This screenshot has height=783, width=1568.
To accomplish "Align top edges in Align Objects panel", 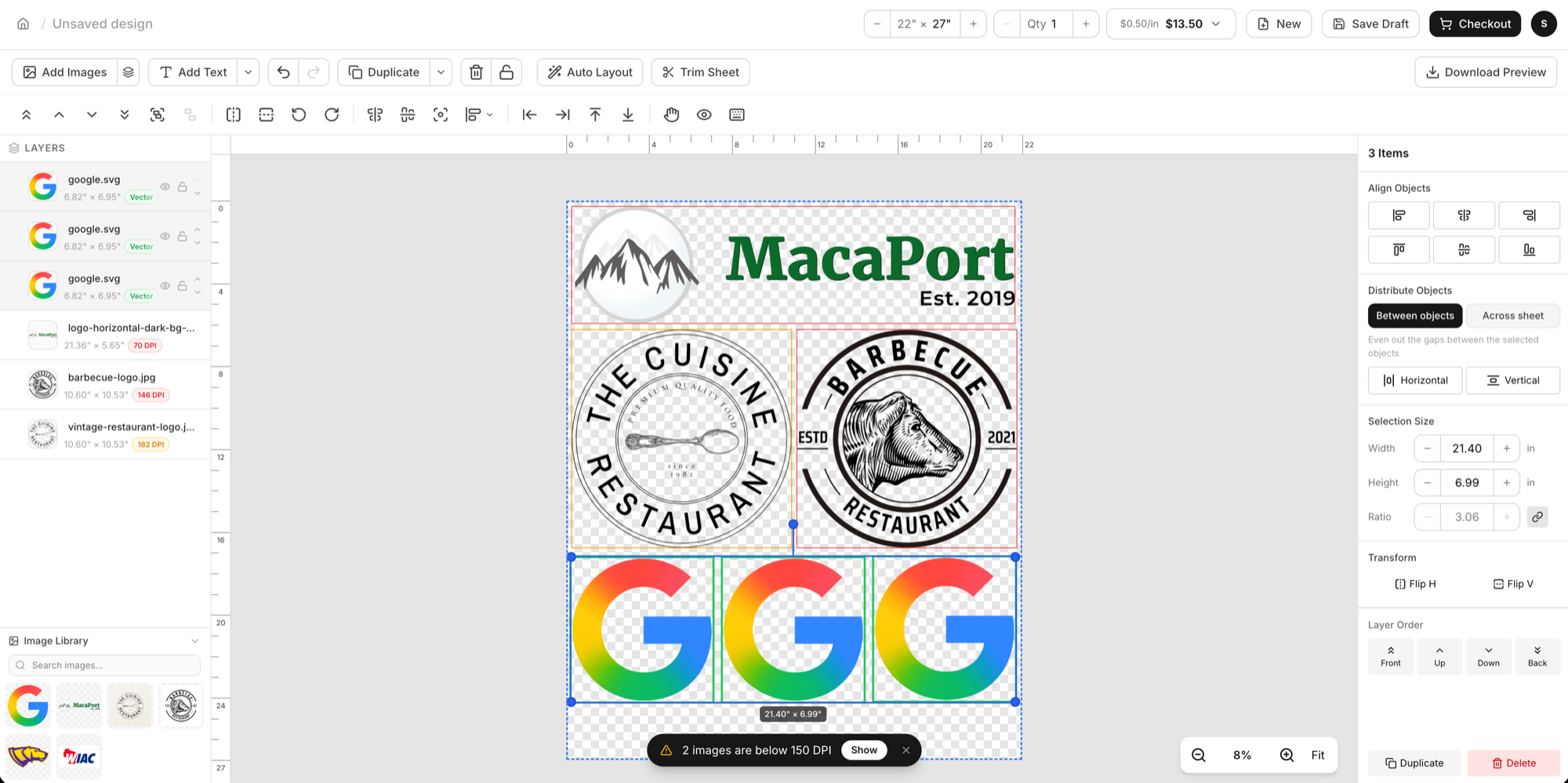I will click(x=1399, y=250).
